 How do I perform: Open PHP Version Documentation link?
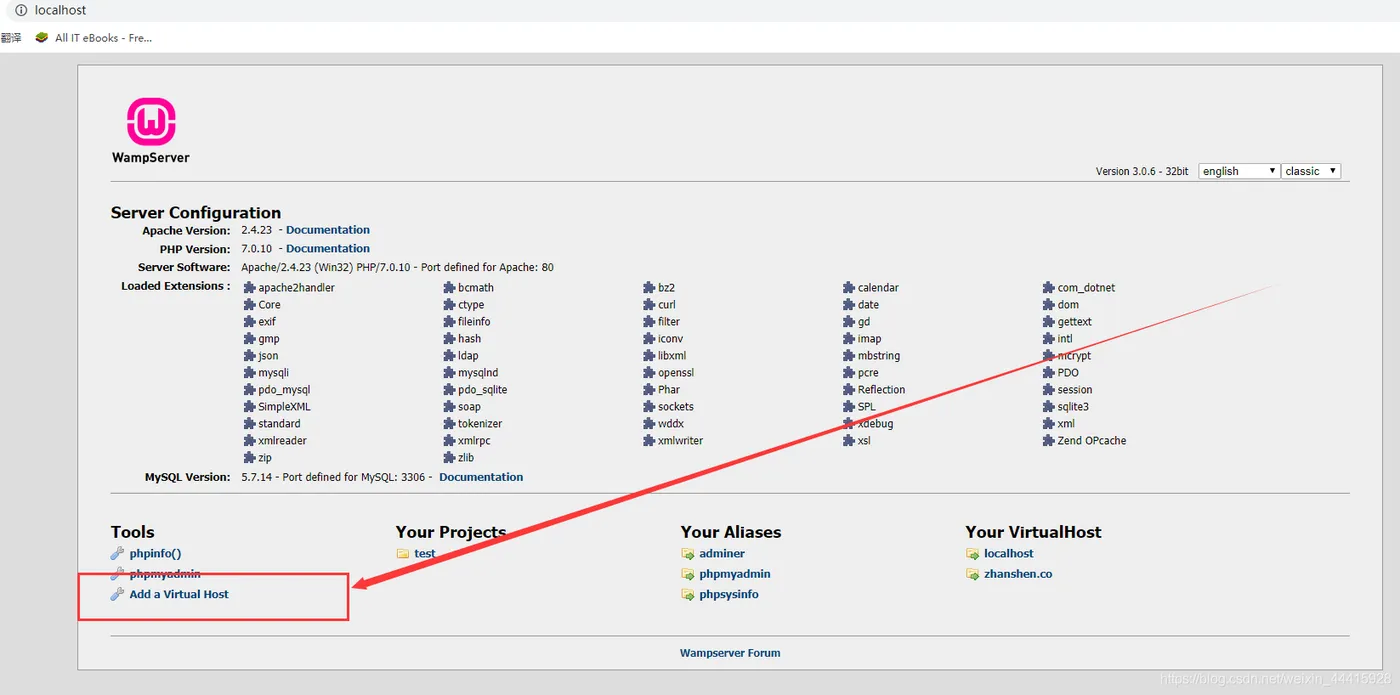[328, 249]
